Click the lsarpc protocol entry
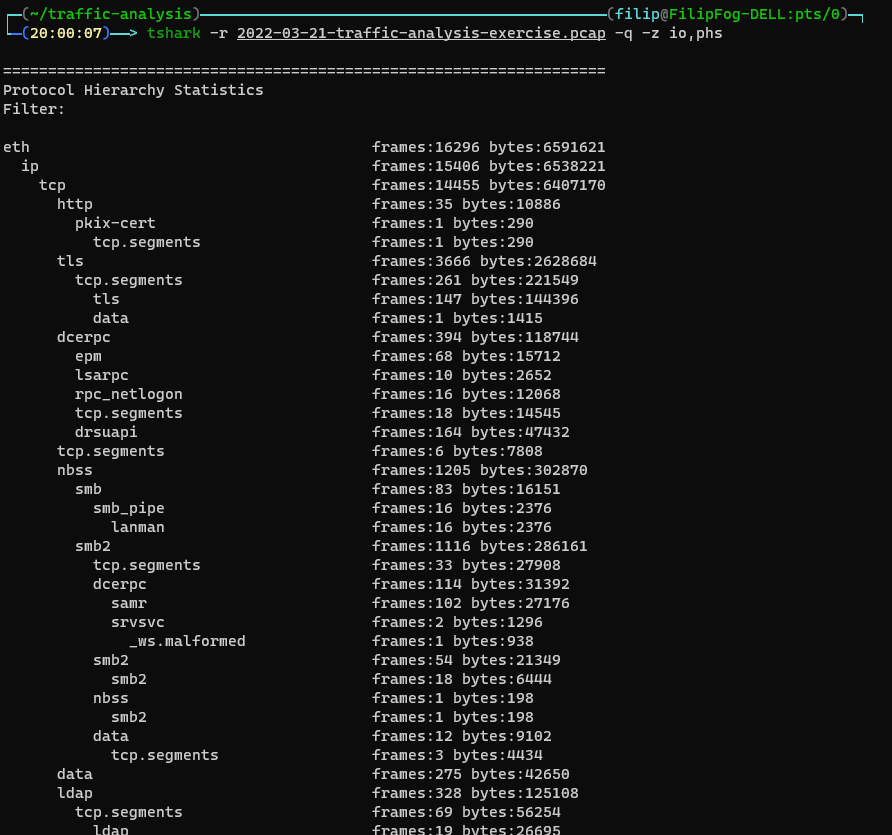 [x=102, y=375]
